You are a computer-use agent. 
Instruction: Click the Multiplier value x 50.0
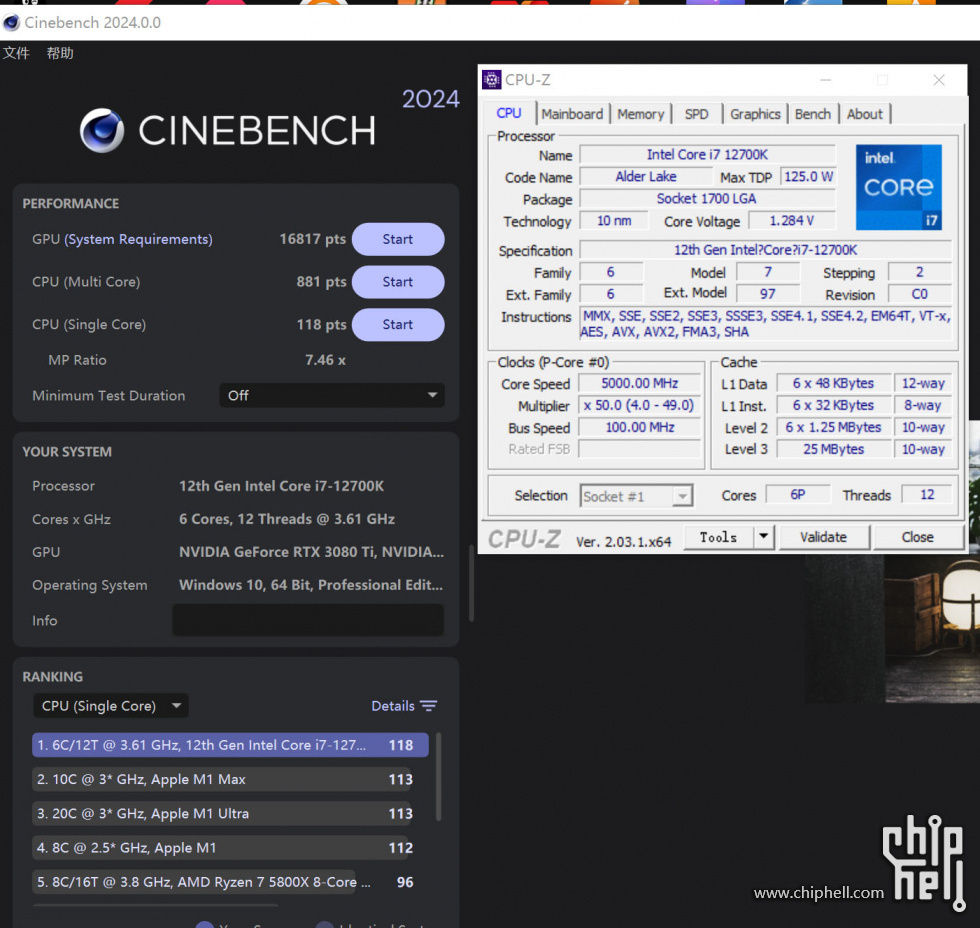[x=639, y=406]
